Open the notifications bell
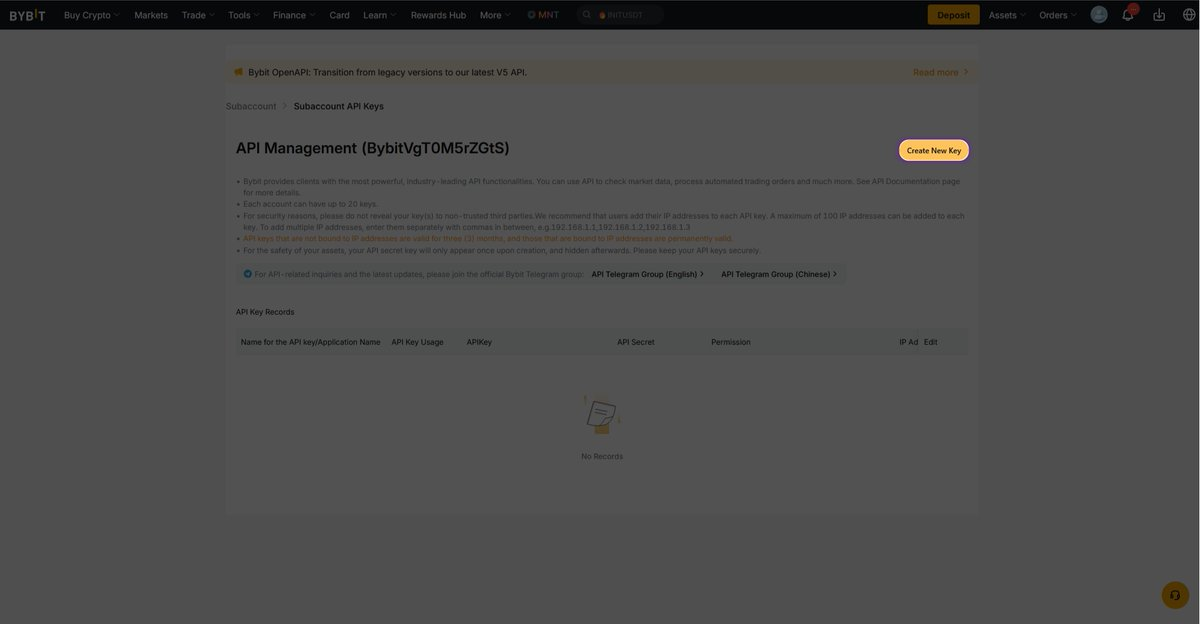 click(1128, 15)
